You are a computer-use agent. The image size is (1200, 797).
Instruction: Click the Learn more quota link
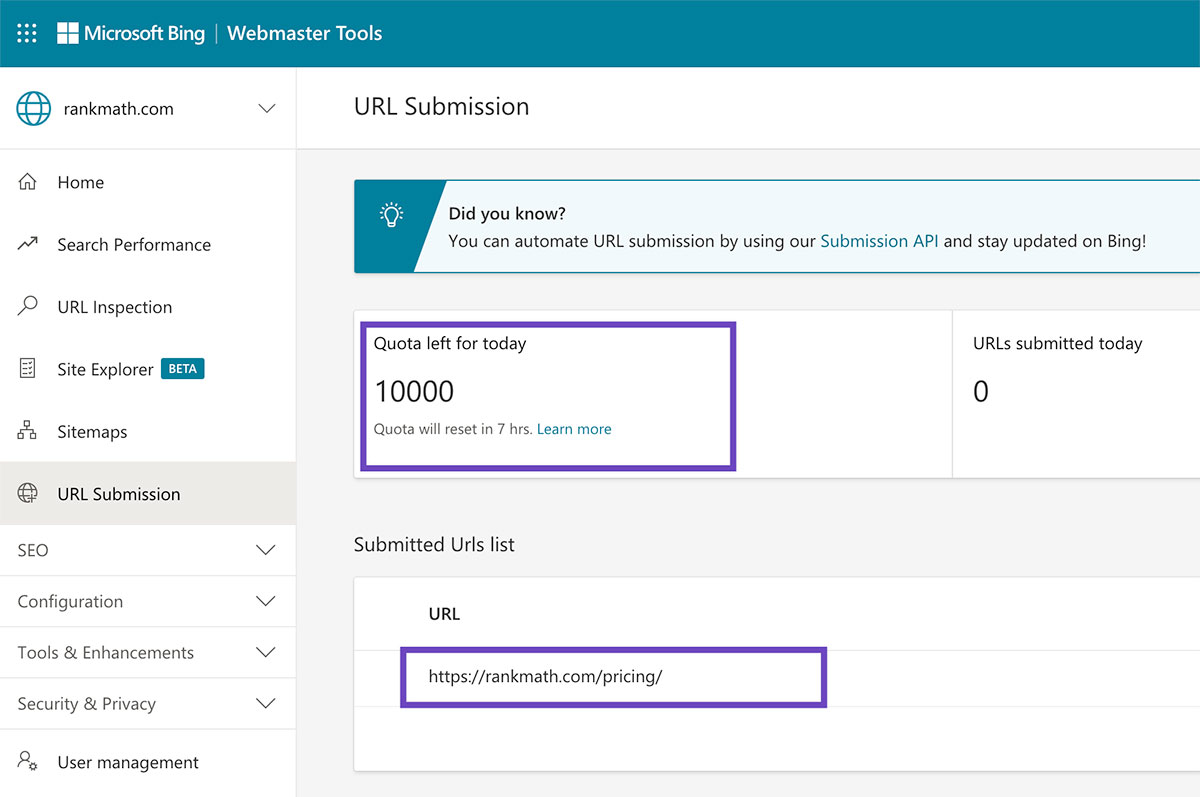point(574,429)
